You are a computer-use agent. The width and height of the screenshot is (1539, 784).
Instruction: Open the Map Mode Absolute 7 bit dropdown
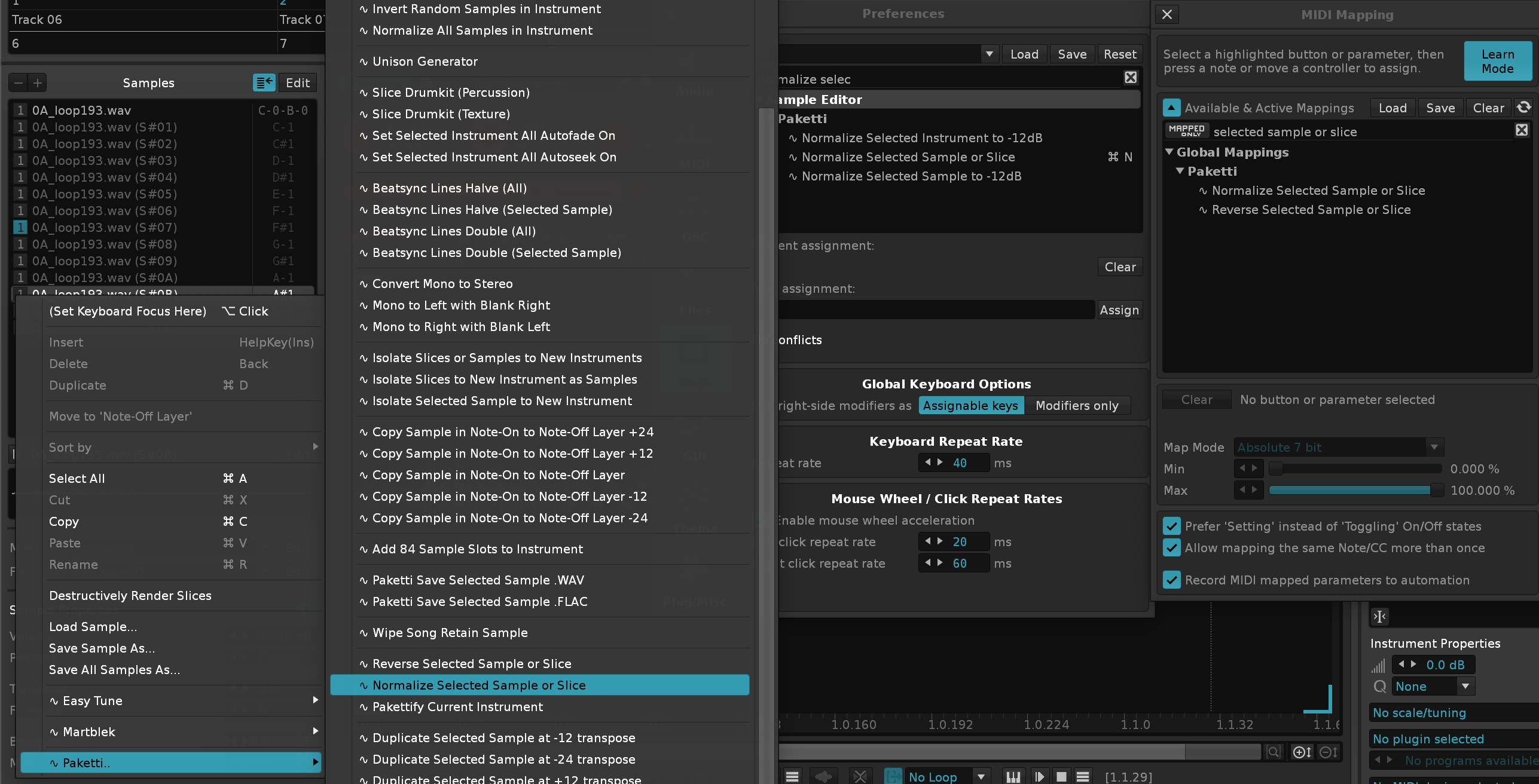click(1338, 447)
